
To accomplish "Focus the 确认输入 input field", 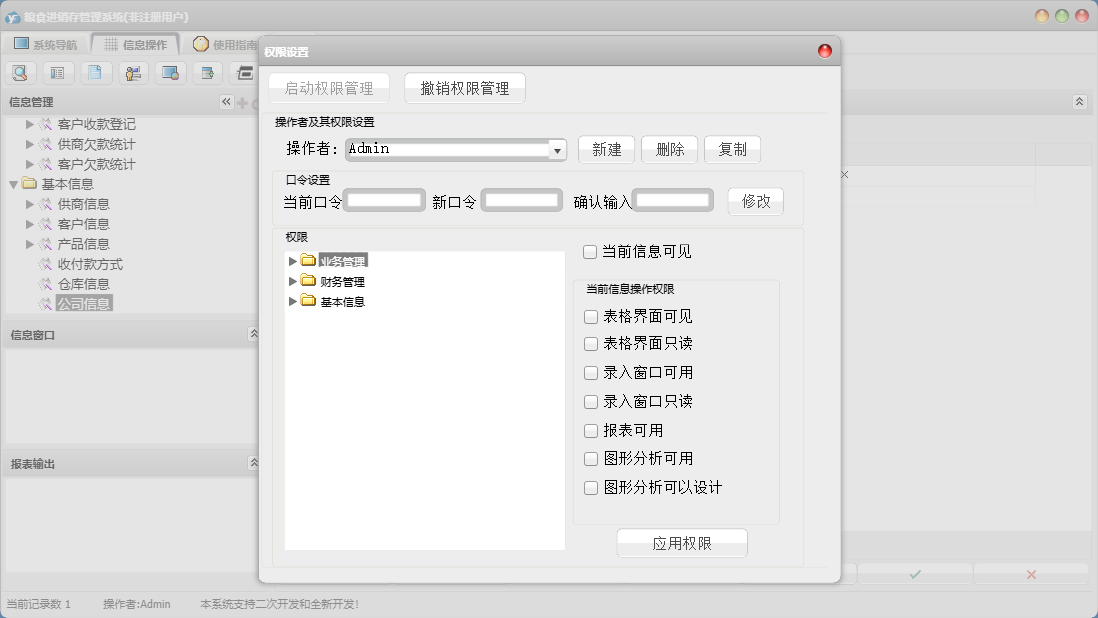I will click(673, 200).
